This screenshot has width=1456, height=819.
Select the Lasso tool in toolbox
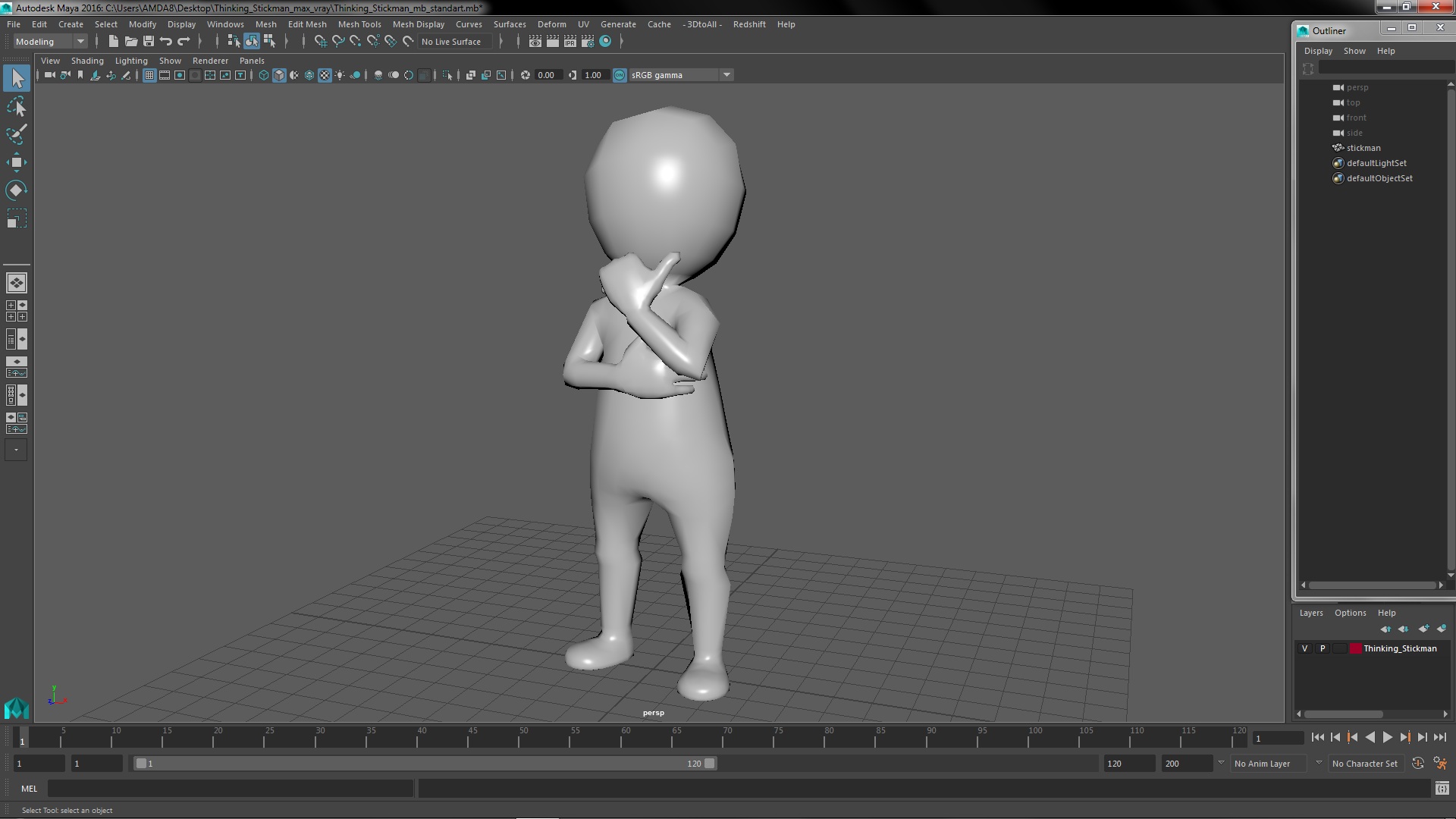(x=17, y=107)
